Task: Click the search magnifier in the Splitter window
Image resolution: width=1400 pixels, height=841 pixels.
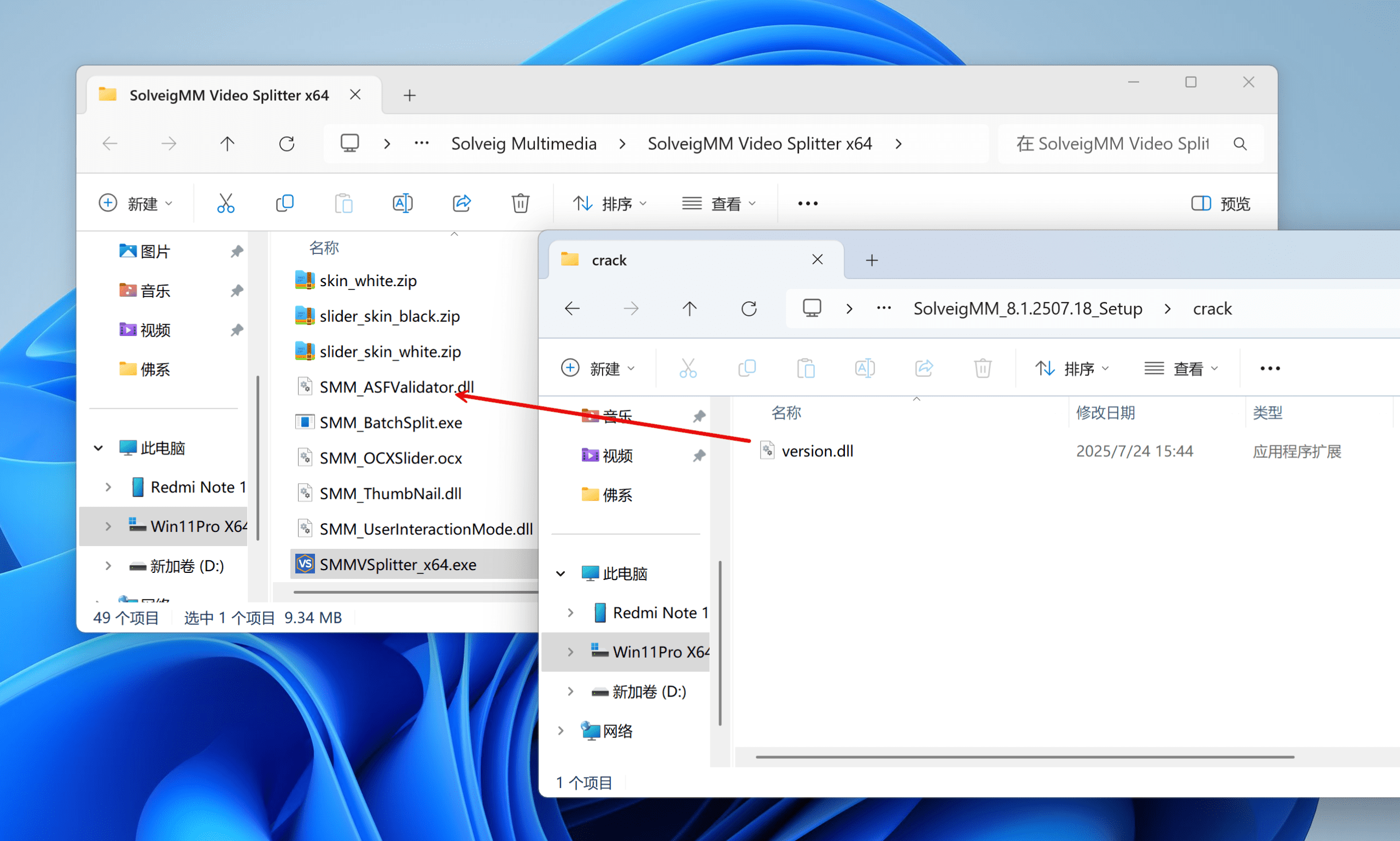Action: coord(1240,144)
